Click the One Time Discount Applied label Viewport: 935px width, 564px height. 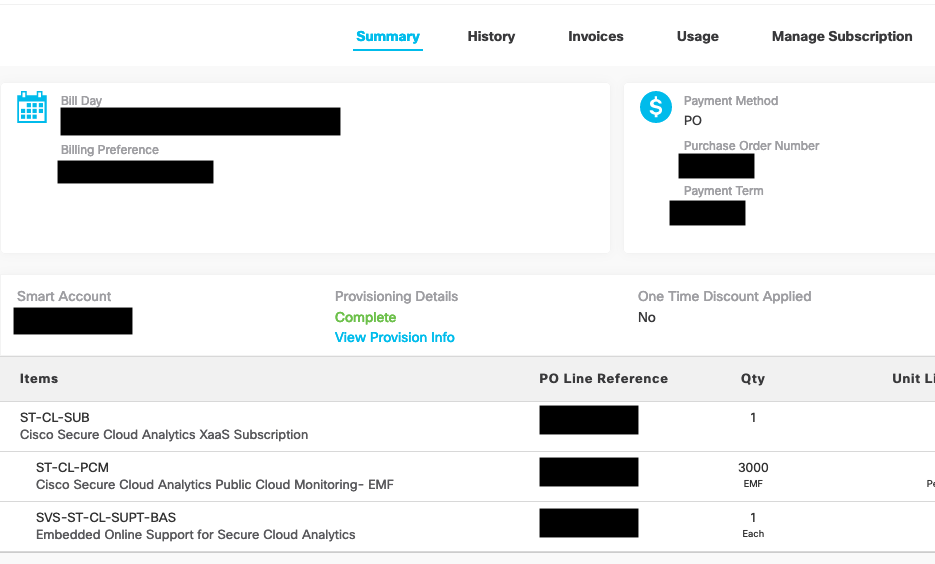(x=725, y=296)
